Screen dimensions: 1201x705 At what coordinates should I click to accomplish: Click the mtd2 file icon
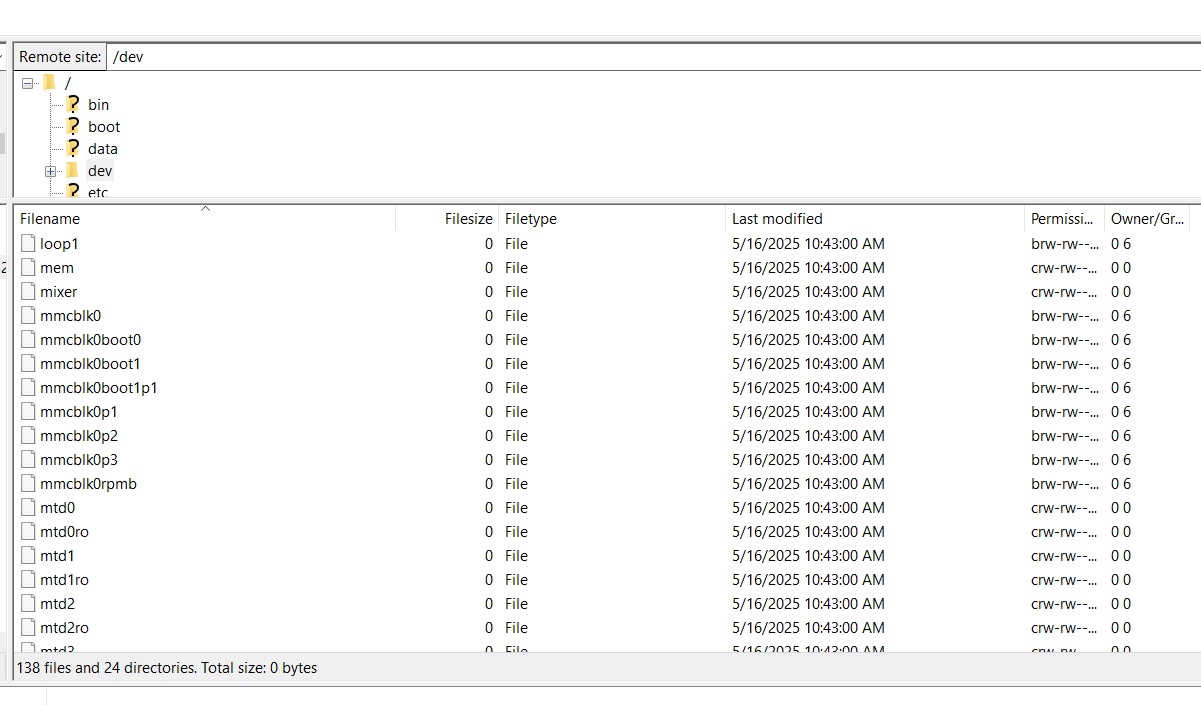(28, 603)
